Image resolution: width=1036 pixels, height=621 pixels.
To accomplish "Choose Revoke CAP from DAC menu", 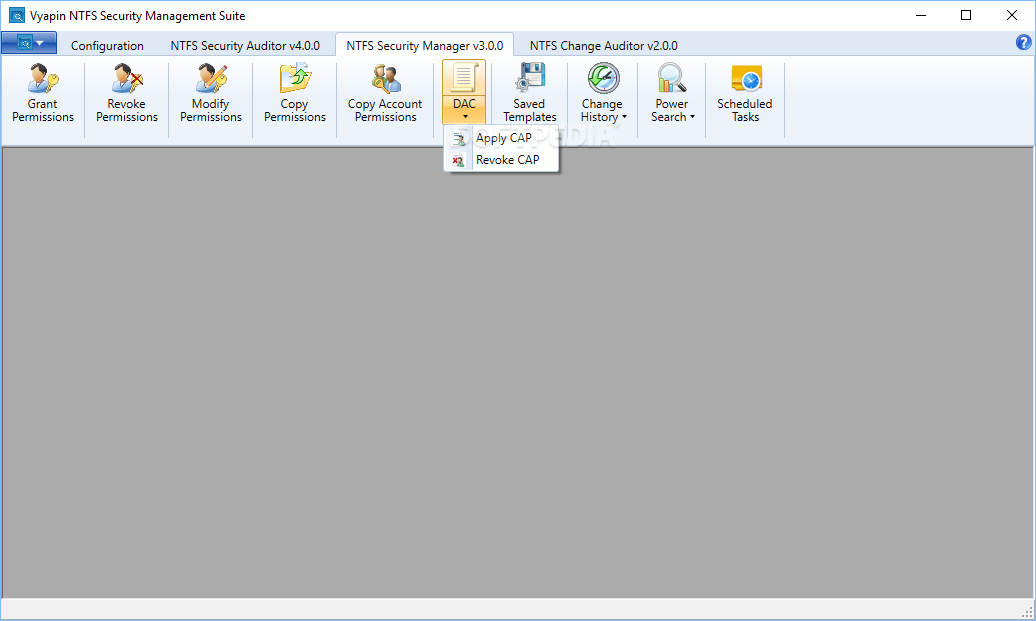I will (501, 160).
